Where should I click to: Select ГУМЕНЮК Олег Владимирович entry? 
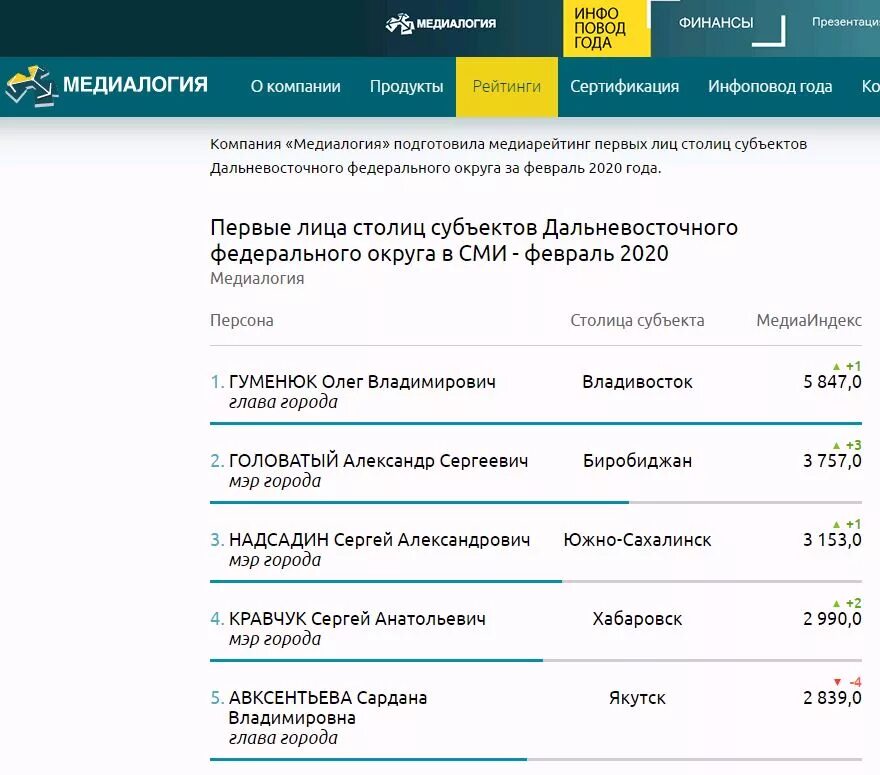click(362, 382)
